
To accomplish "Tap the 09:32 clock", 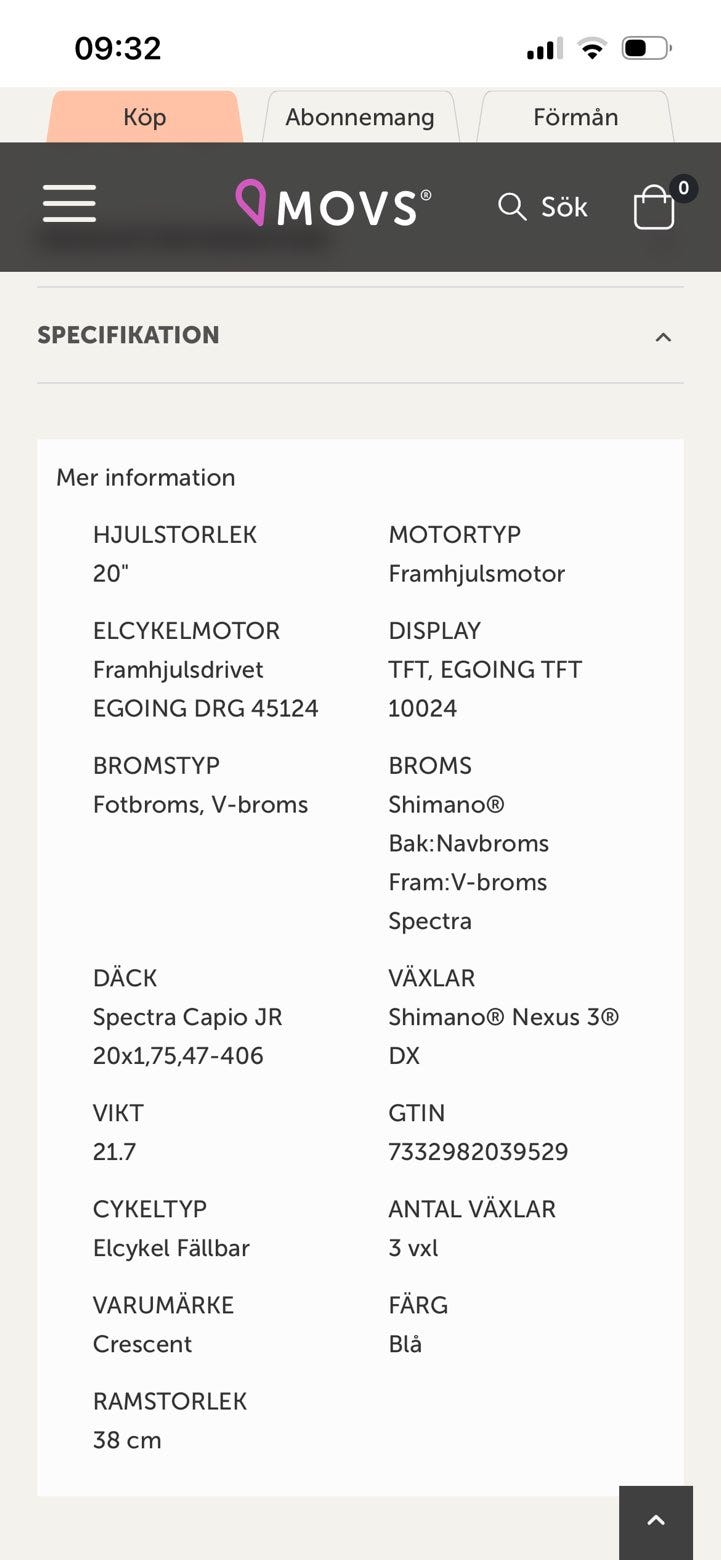I will tap(118, 48).
